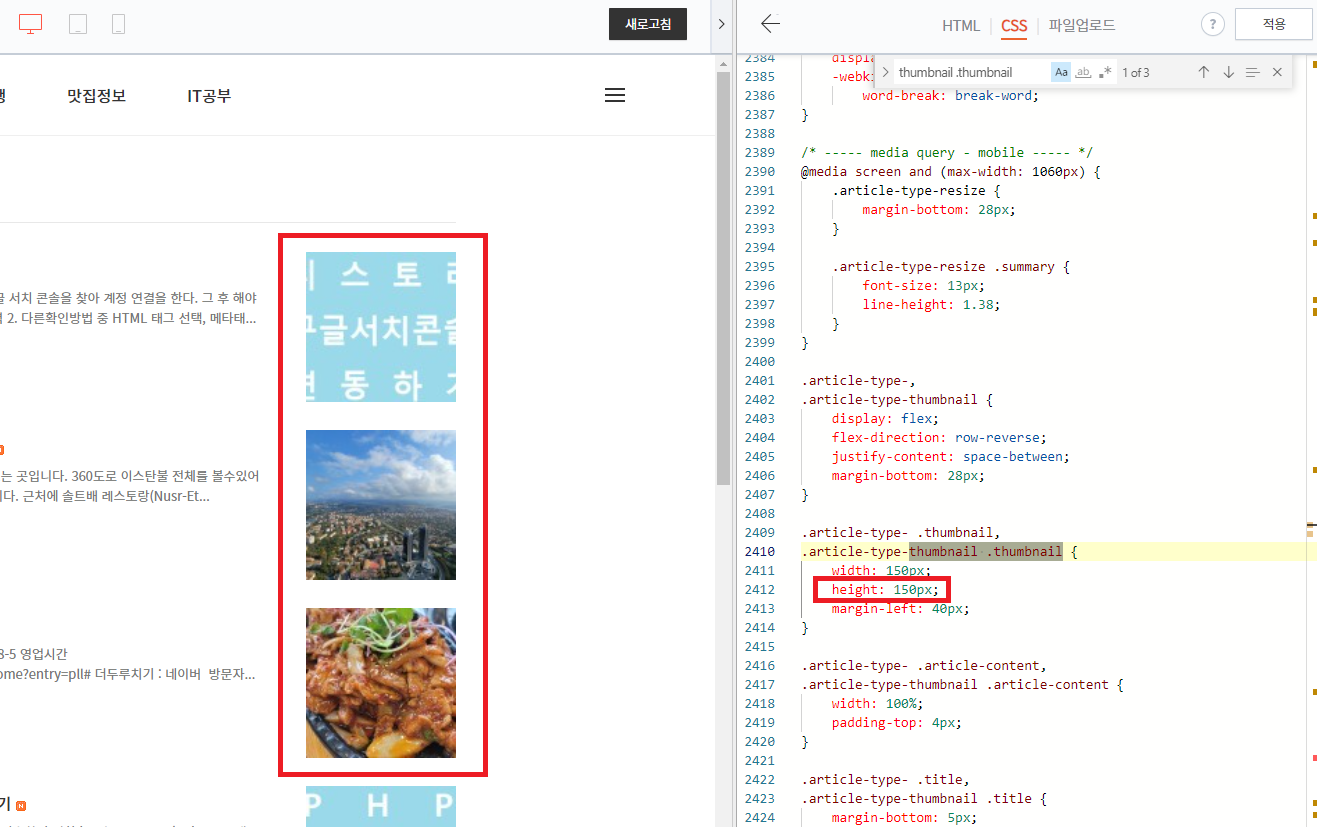Click the "display: flex;" code line

point(885,418)
